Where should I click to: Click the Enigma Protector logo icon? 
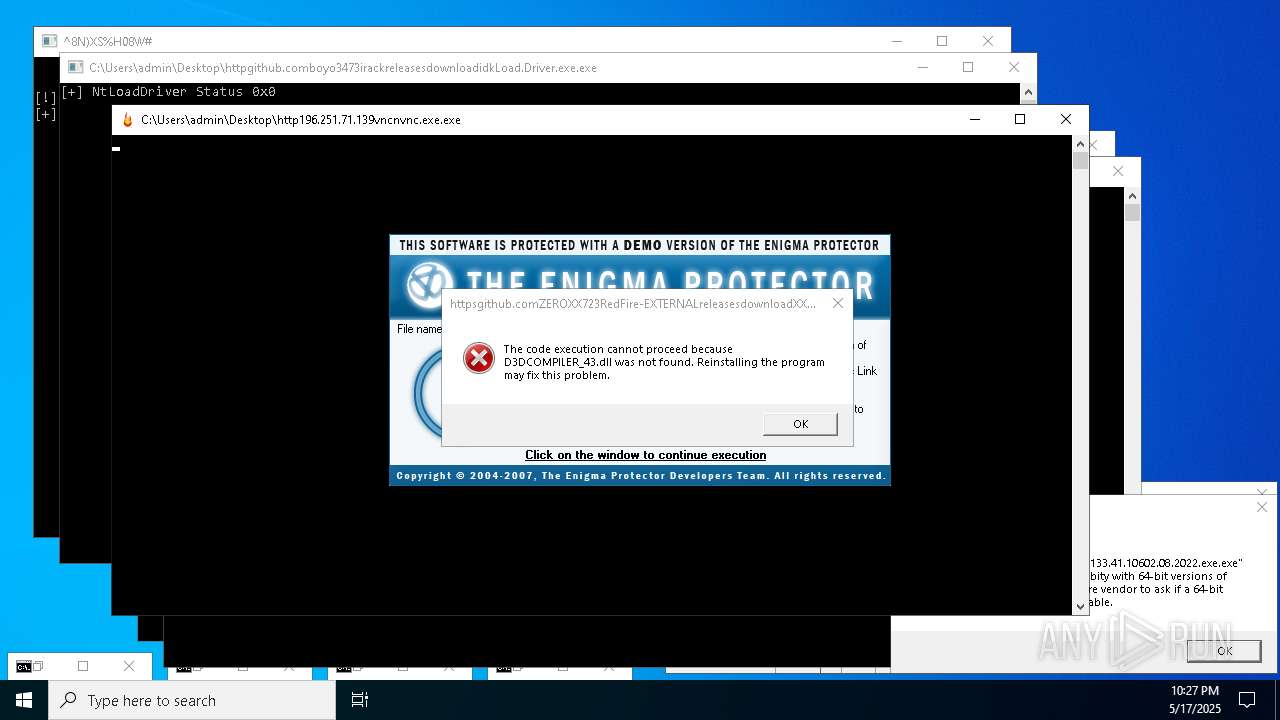pos(431,285)
